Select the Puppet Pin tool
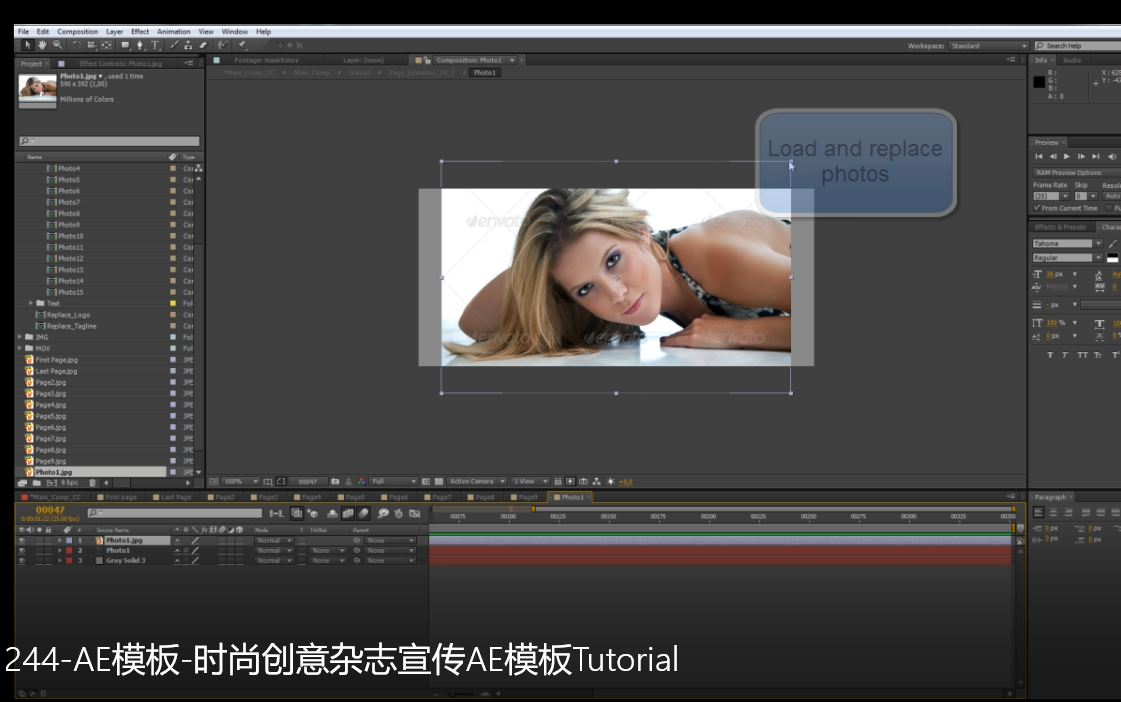The height and width of the screenshot is (702, 1121). [242, 45]
